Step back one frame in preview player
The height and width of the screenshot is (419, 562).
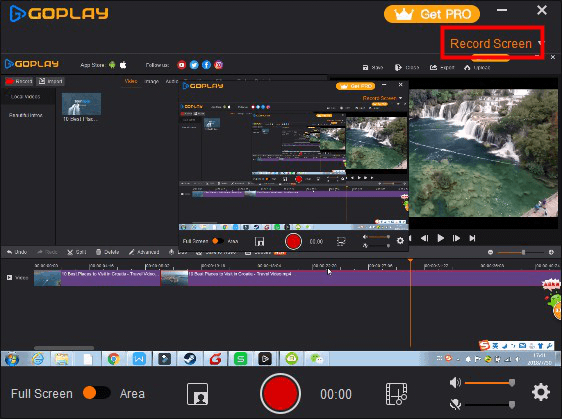pyautogui.click(x=425, y=238)
